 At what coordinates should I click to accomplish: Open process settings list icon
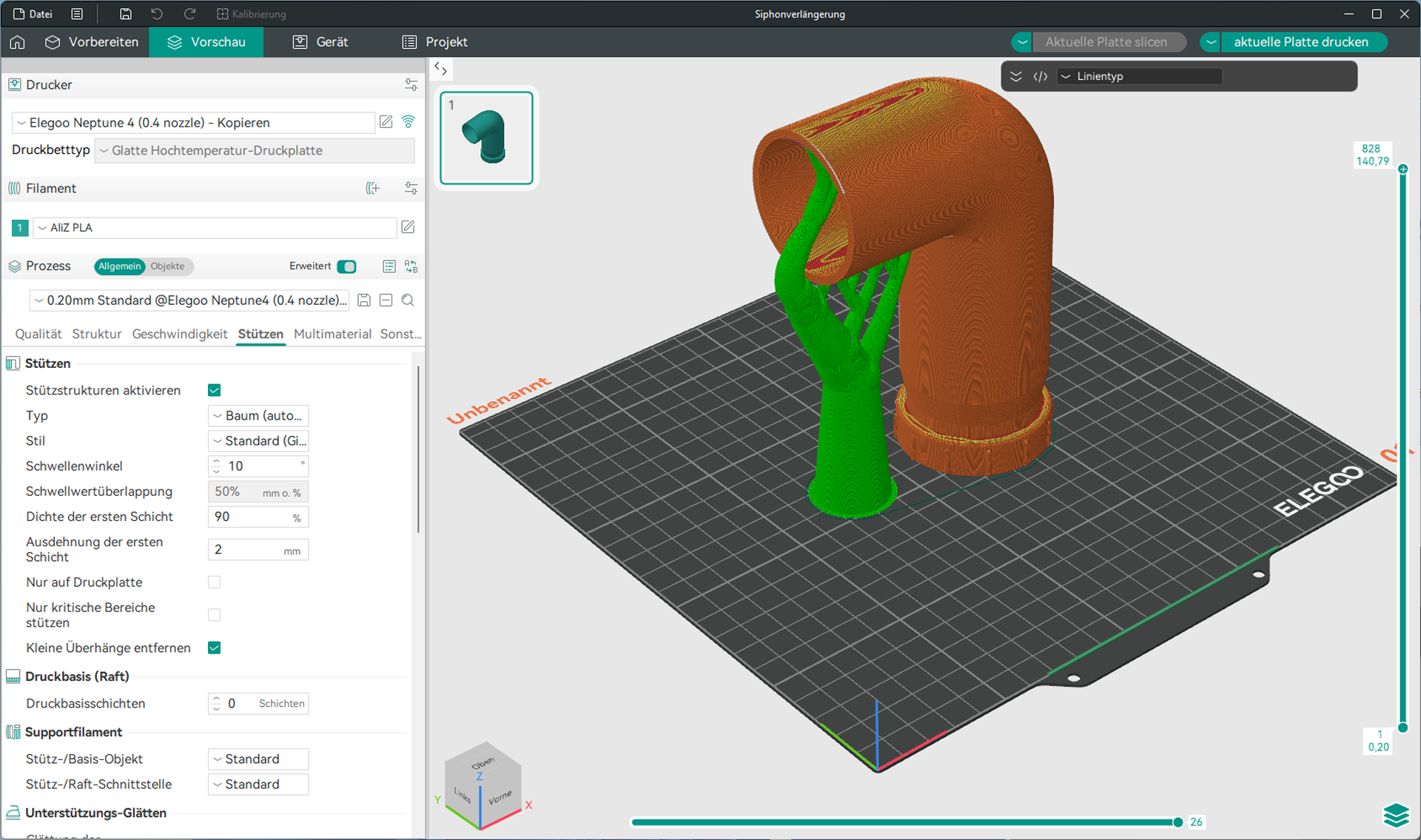click(x=389, y=266)
